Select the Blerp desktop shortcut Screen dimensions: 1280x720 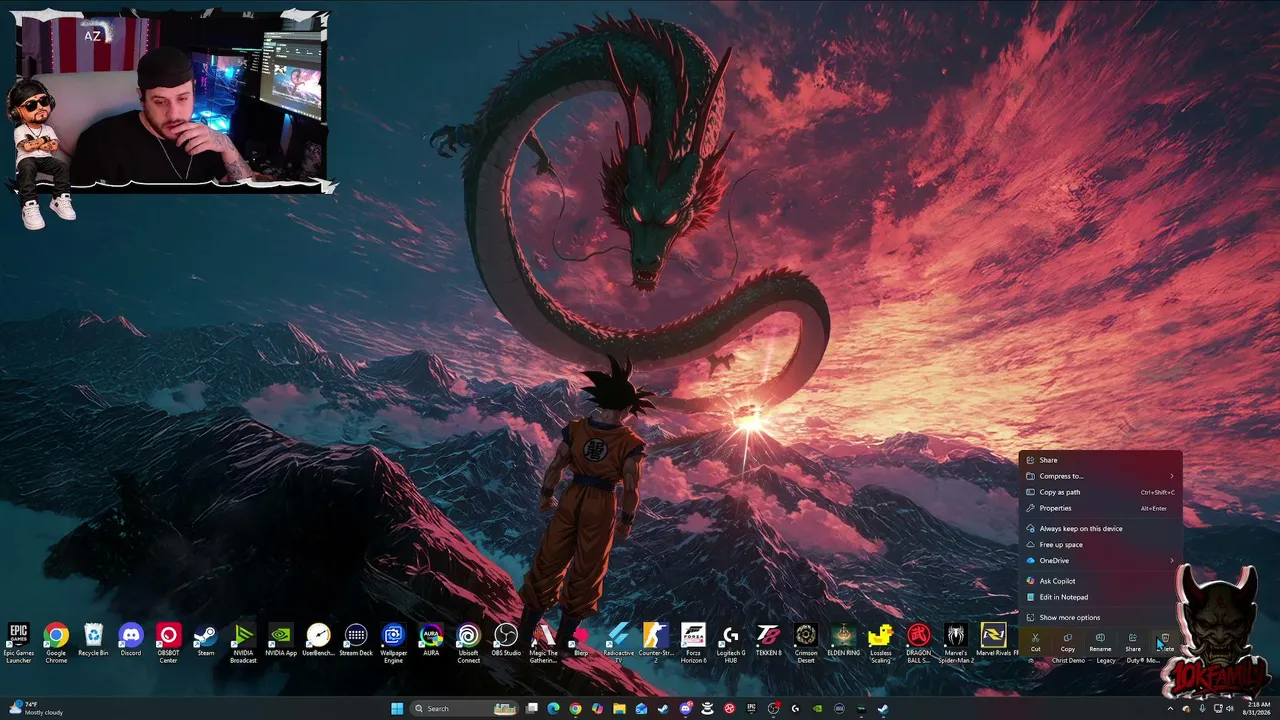coord(581,640)
